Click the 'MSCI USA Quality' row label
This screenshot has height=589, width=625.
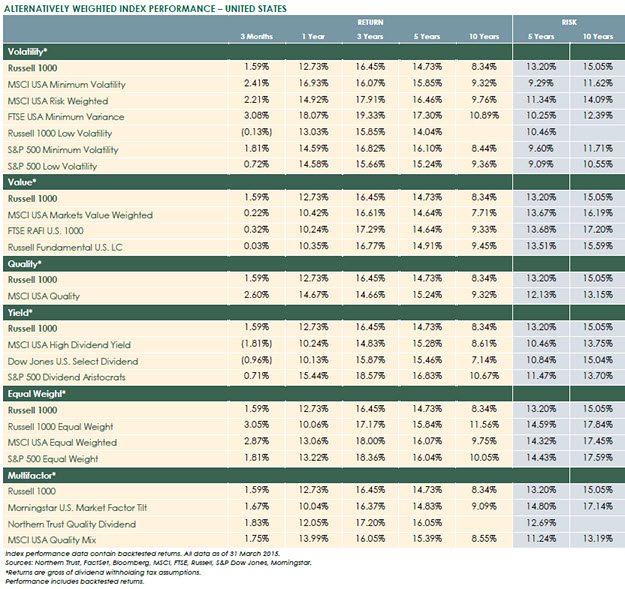pyautogui.click(x=44, y=296)
